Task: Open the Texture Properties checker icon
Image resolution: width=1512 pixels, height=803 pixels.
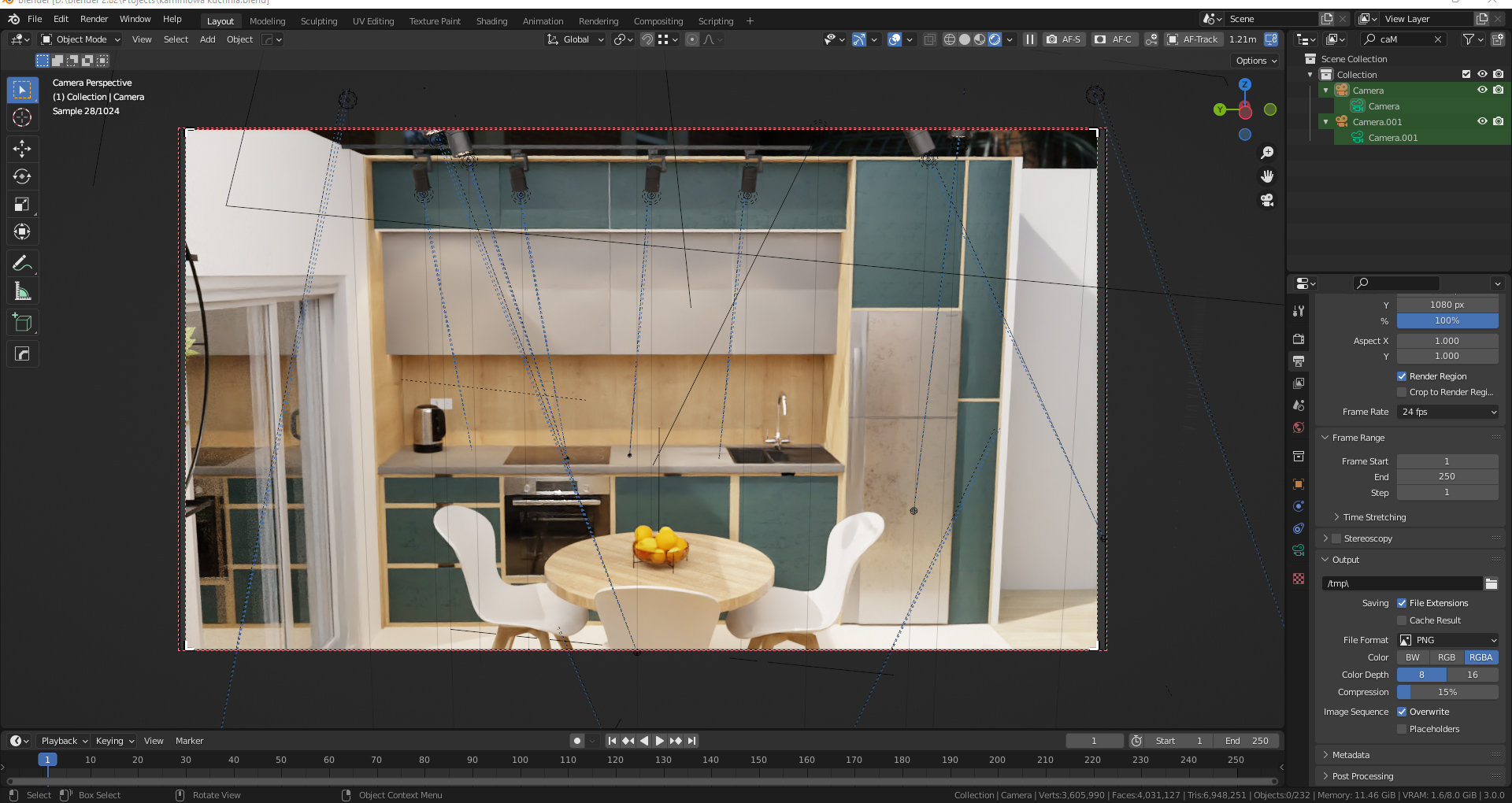Action: click(1299, 579)
